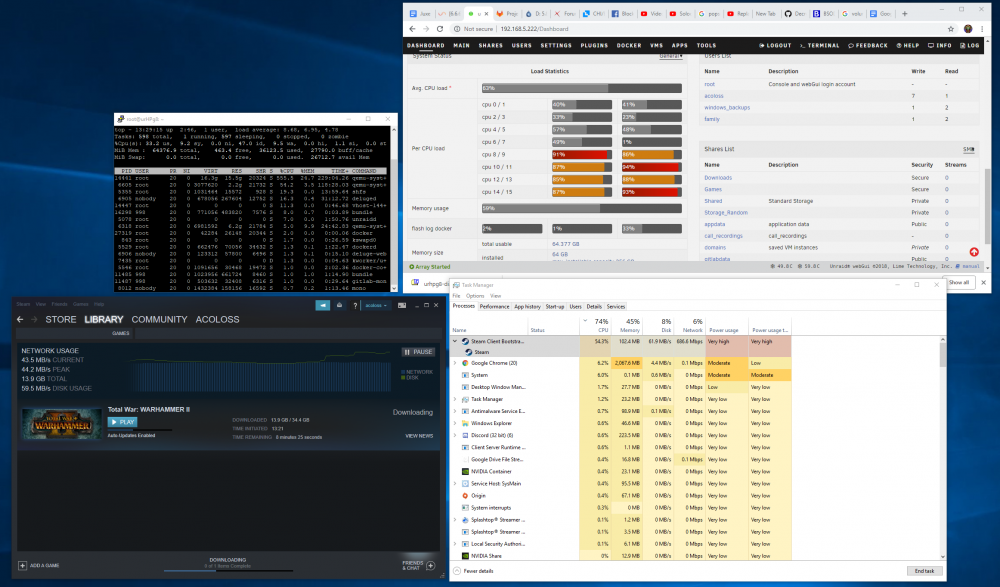
Task: Open Steam's inbox envelope icon
Action: (339, 306)
